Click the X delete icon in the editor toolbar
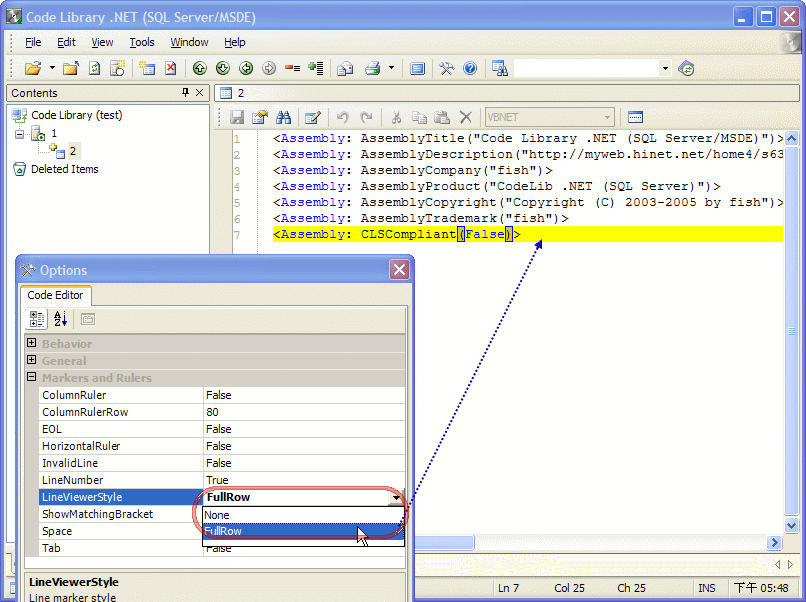 pyautogui.click(x=466, y=117)
